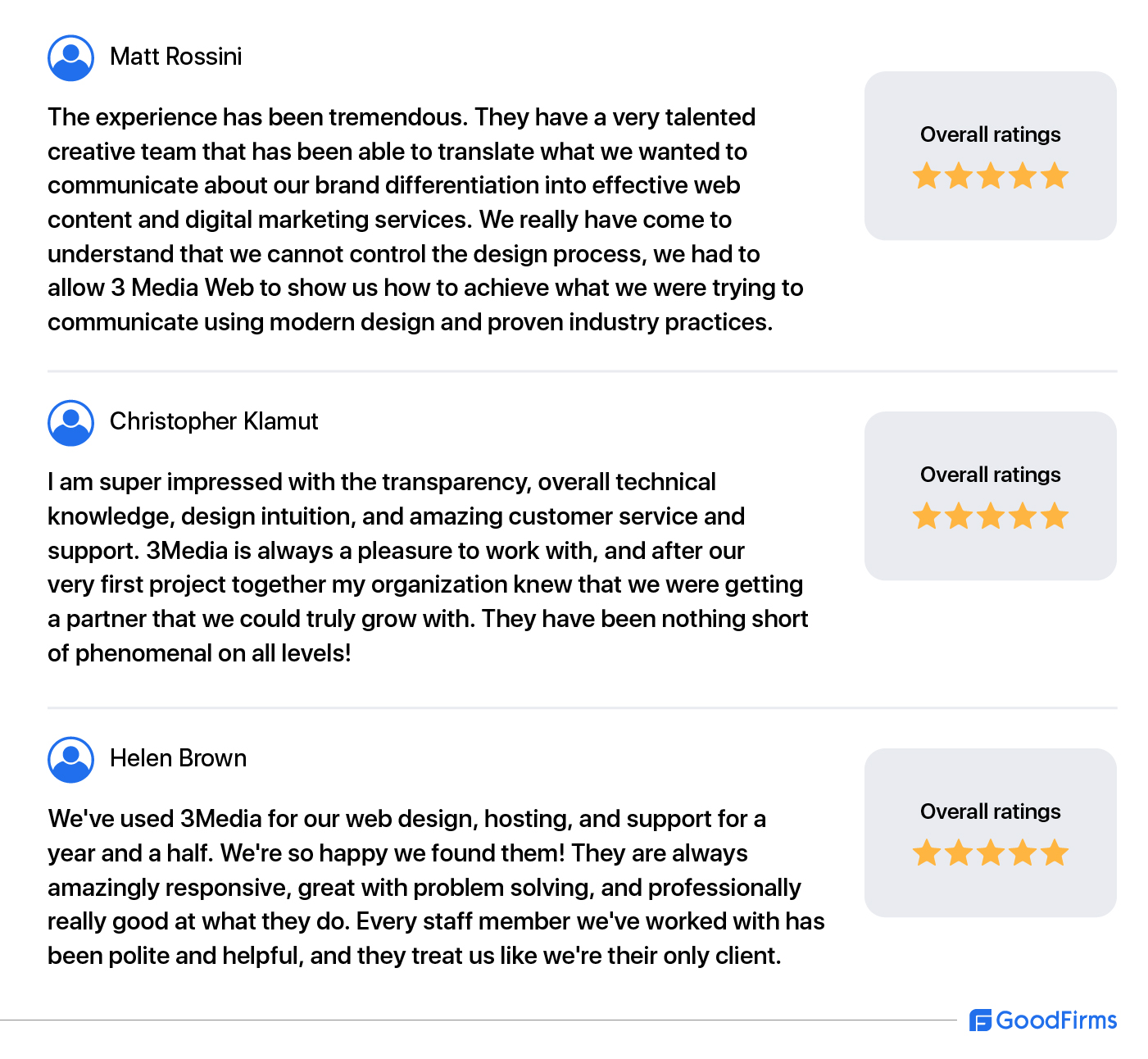Click Christopher Klamut's profile avatar icon
The height and width of the screenshot is (1059, 1148).
71,423
